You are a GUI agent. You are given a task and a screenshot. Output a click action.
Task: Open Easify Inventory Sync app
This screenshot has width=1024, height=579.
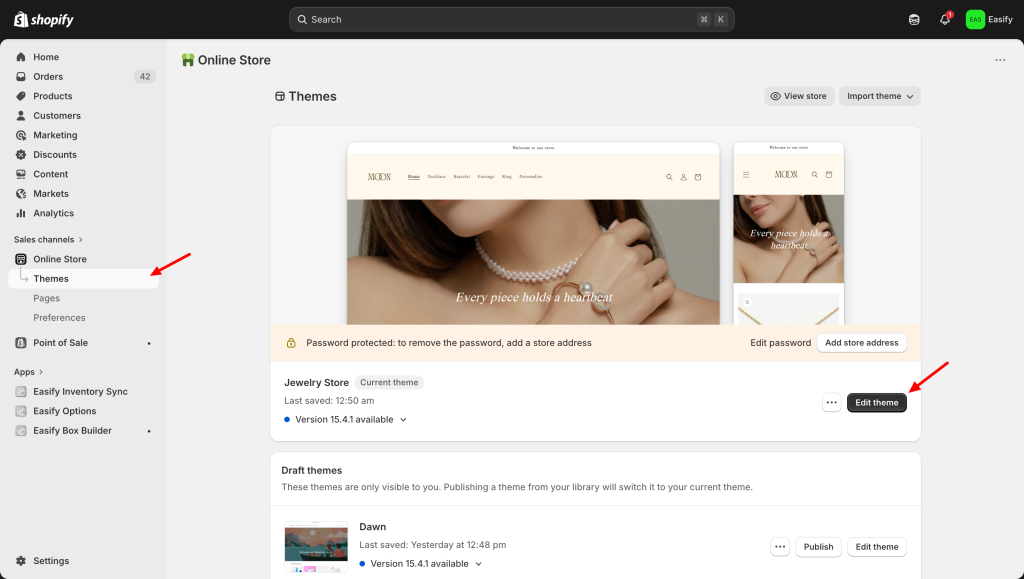coord(80,392)
